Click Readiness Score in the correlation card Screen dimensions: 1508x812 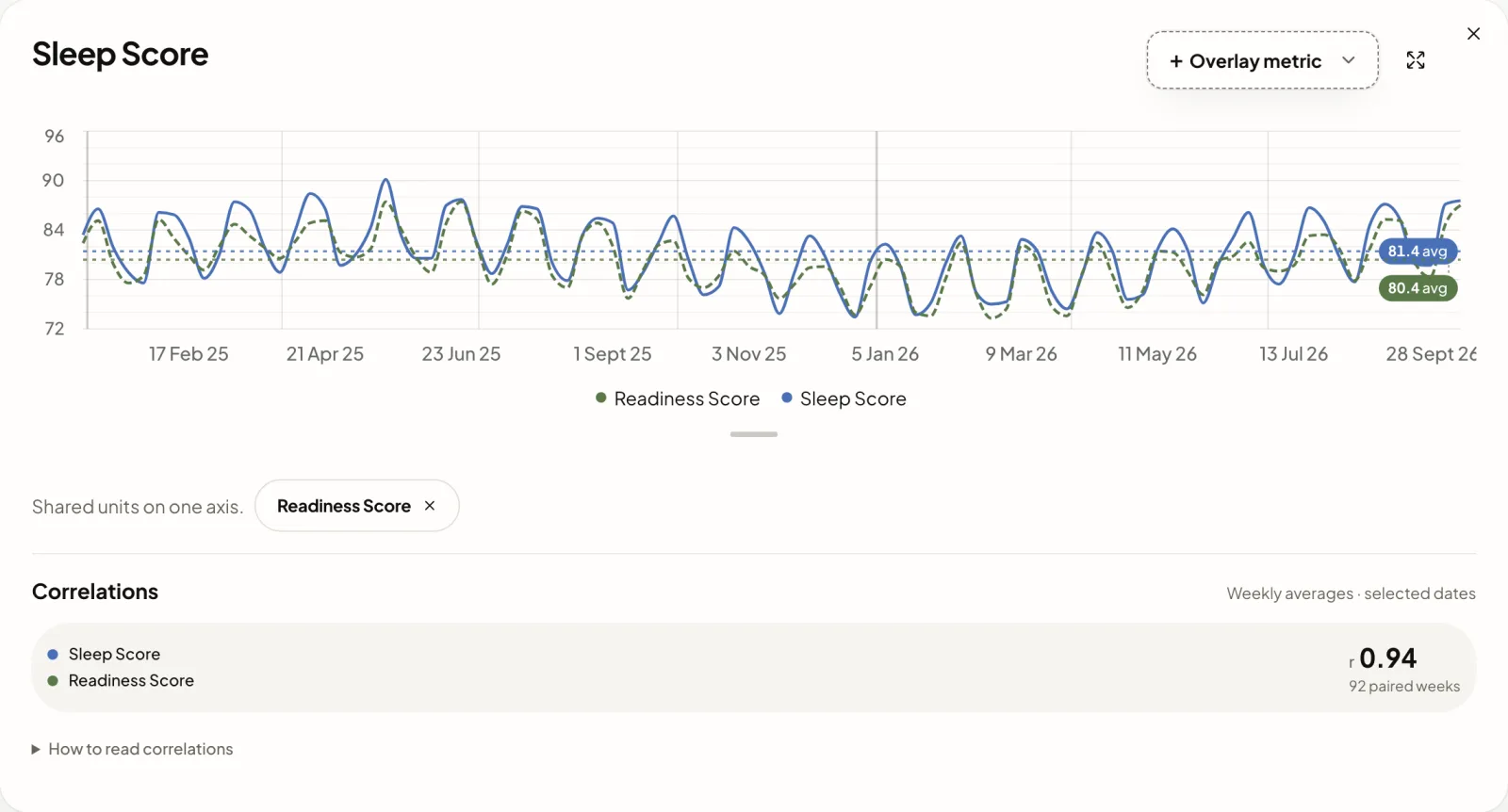(x=131, y=680)
